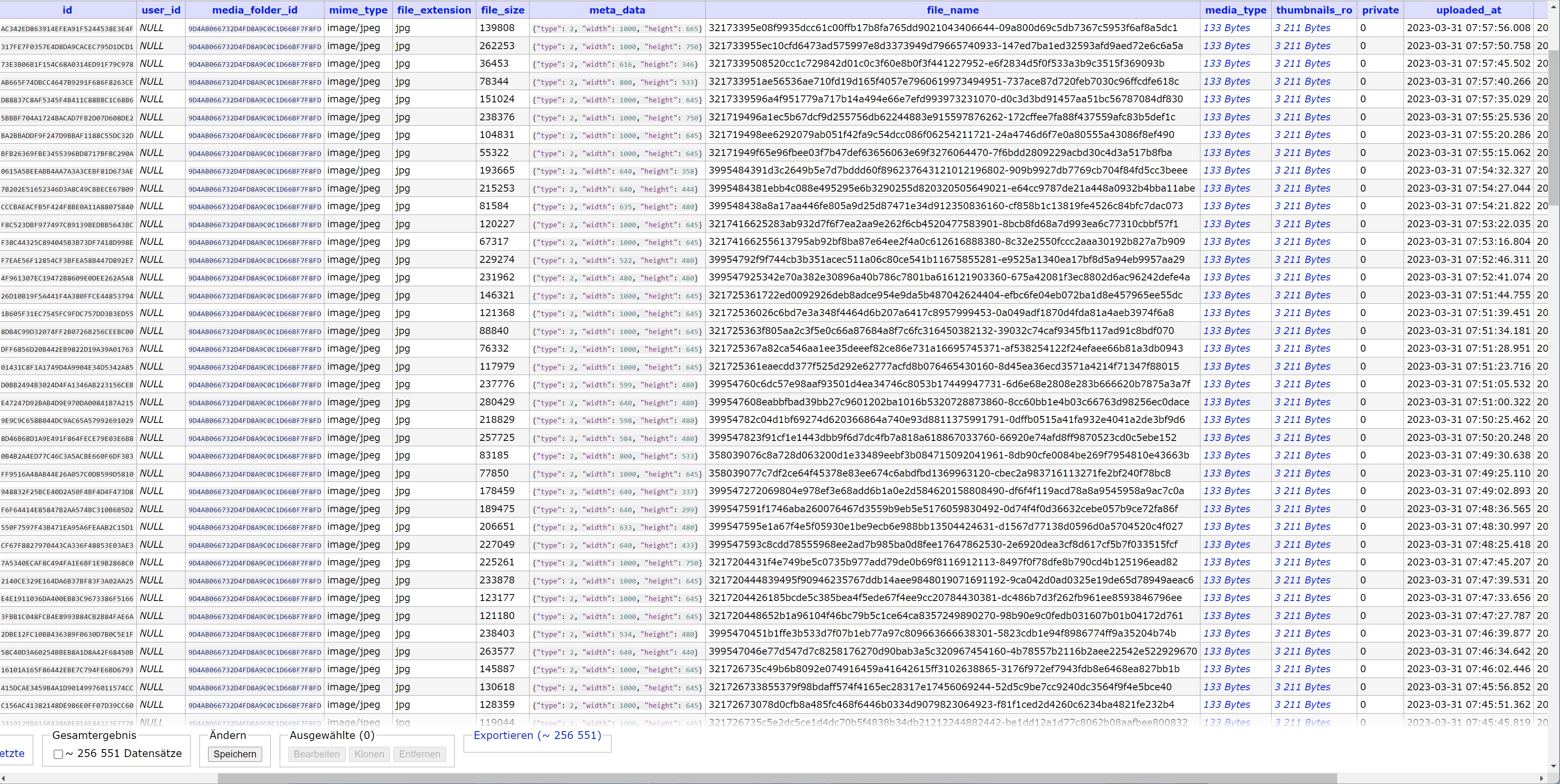Click uploaded_at value 2023-03-31 07:51:05.532
1560x784 pixels.
pos(1469,384)
